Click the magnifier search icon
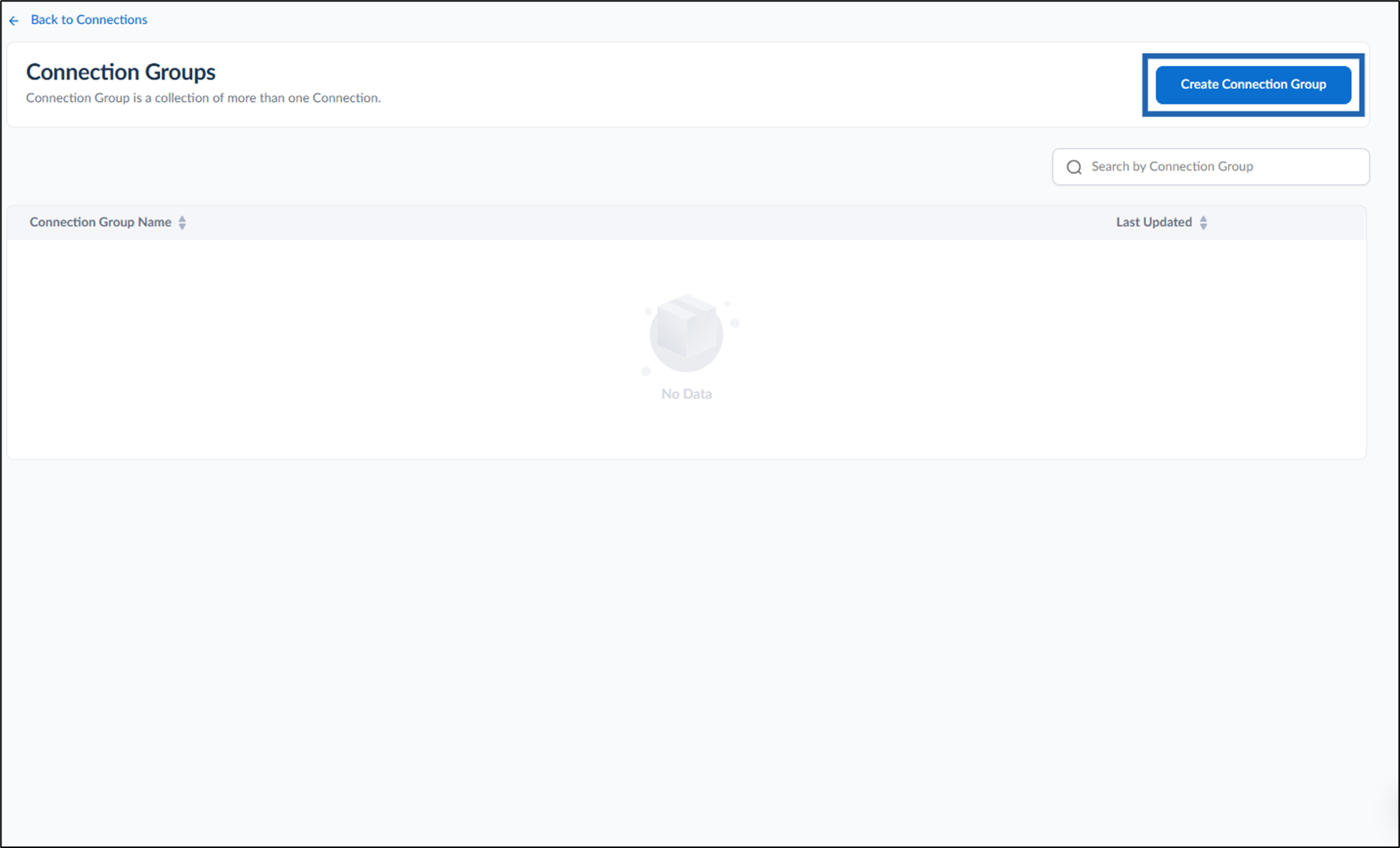 1074,167
